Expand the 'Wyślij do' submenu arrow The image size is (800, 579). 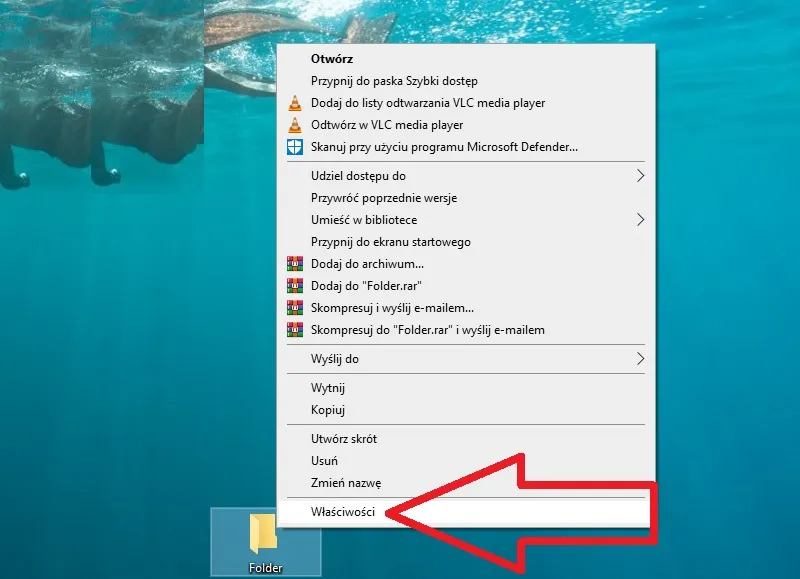(641, 359)
